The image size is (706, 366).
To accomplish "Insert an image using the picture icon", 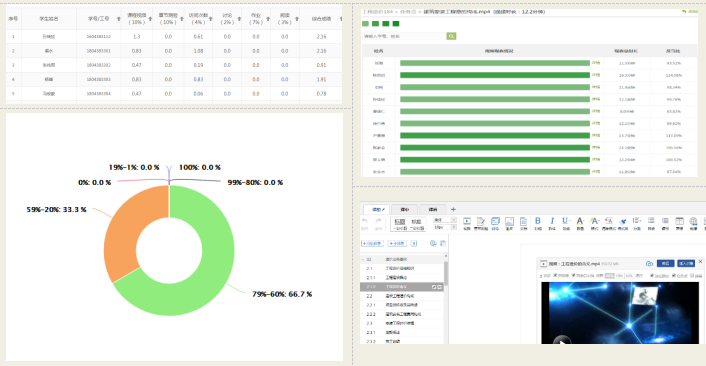I will point(509,221).
